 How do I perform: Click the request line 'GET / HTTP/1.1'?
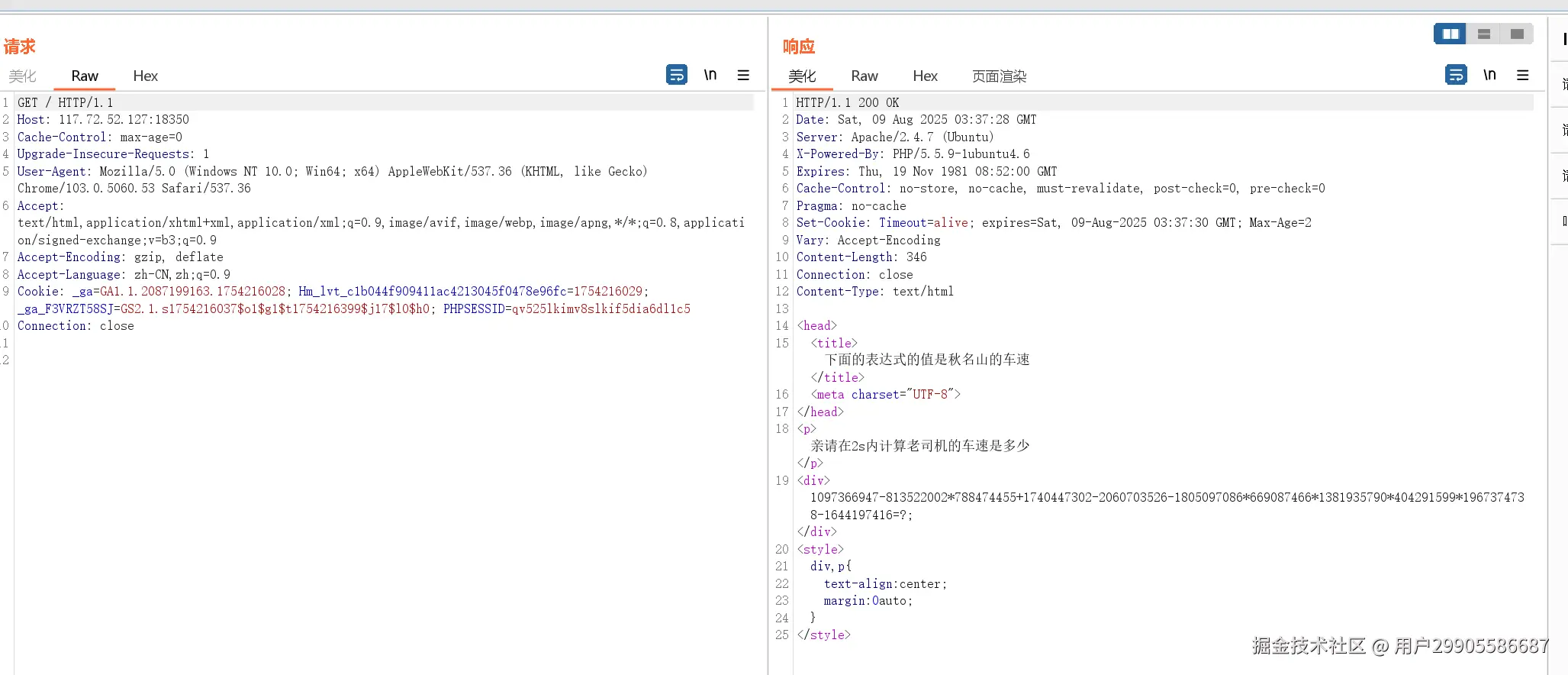click(x=66, y=102)
